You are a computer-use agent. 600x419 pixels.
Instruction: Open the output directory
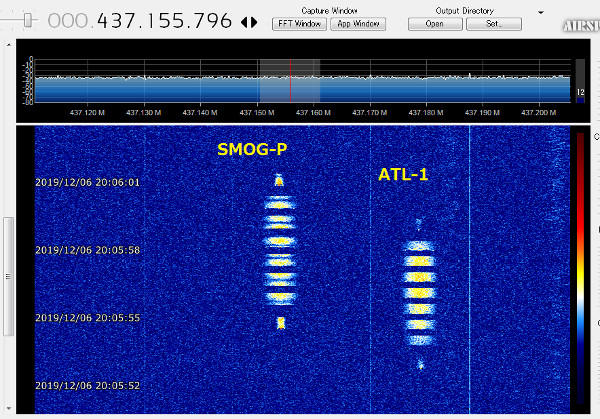coord(434,23)
